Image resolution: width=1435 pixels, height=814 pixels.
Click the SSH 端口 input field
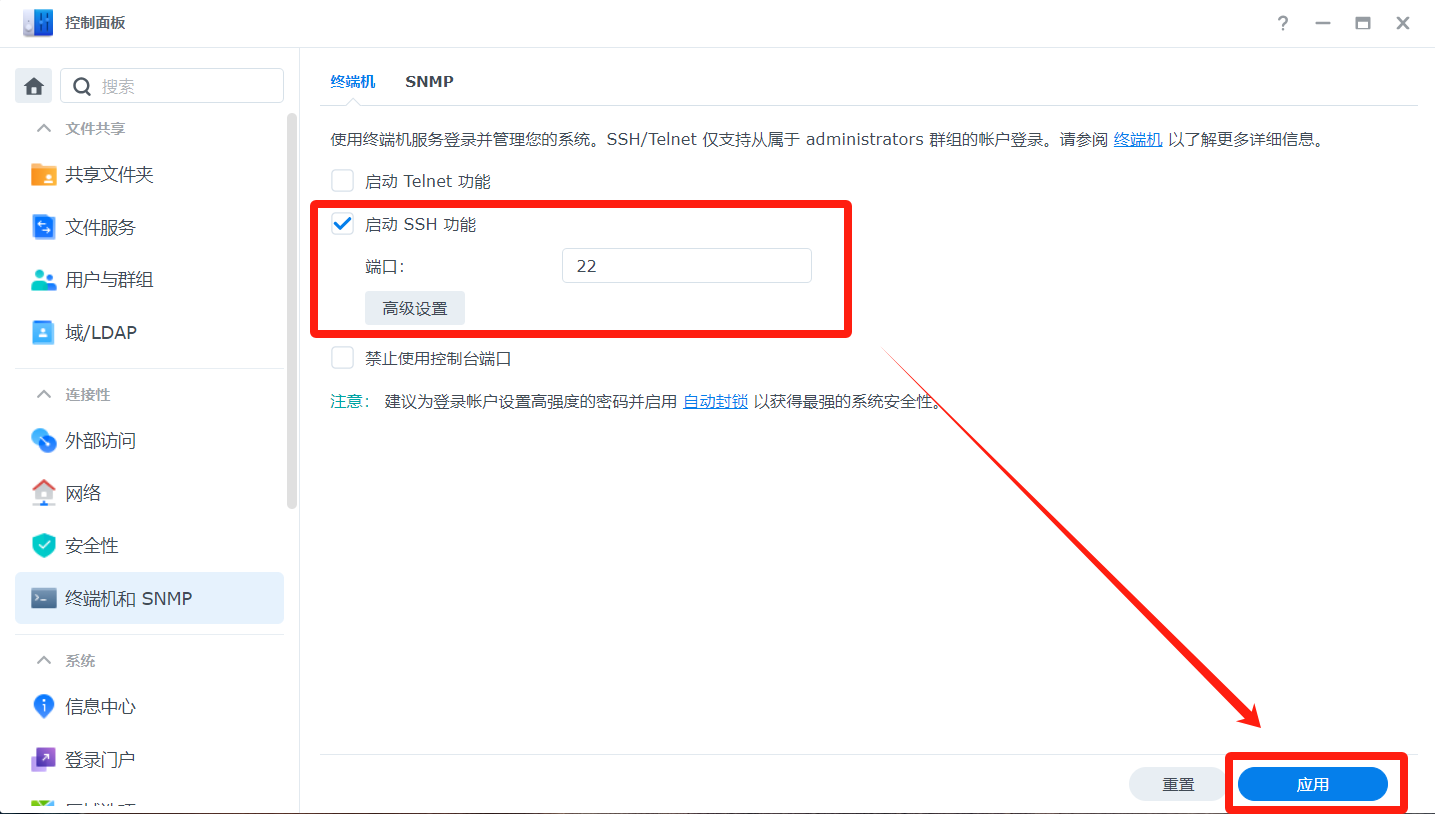686,267
